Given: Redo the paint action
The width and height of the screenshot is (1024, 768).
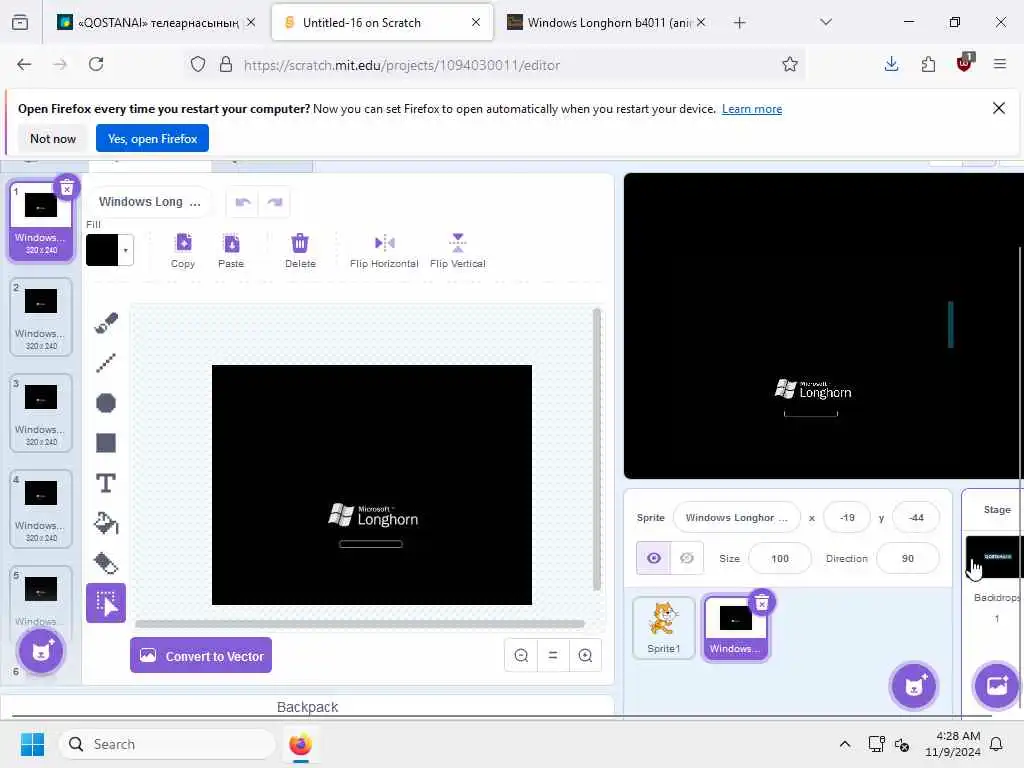Looking at the screenshot, I should coord(275,202).
